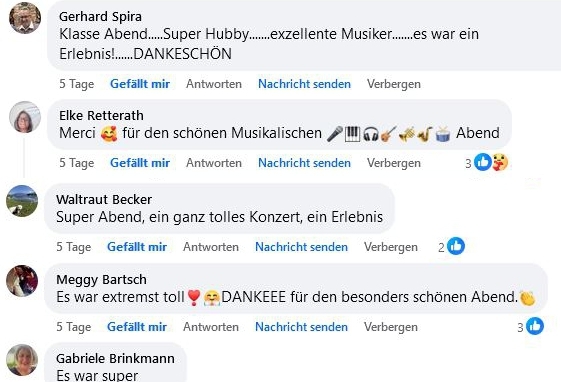Click the 5 Tage timestamp on Gerhard Spira's comment
561x382 pixels.
pos(77,84)
